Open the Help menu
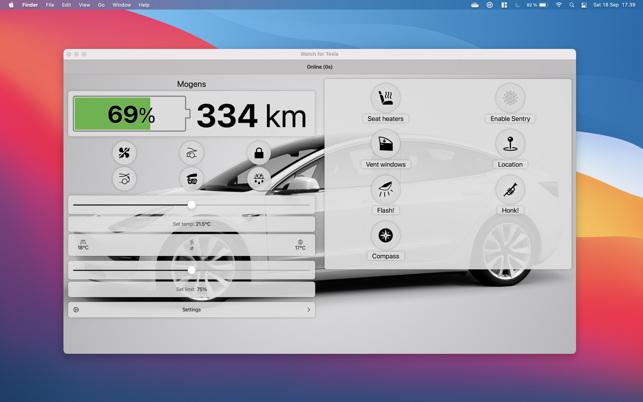The height and width of the screenshot is (402, 643). pos(144,5)
